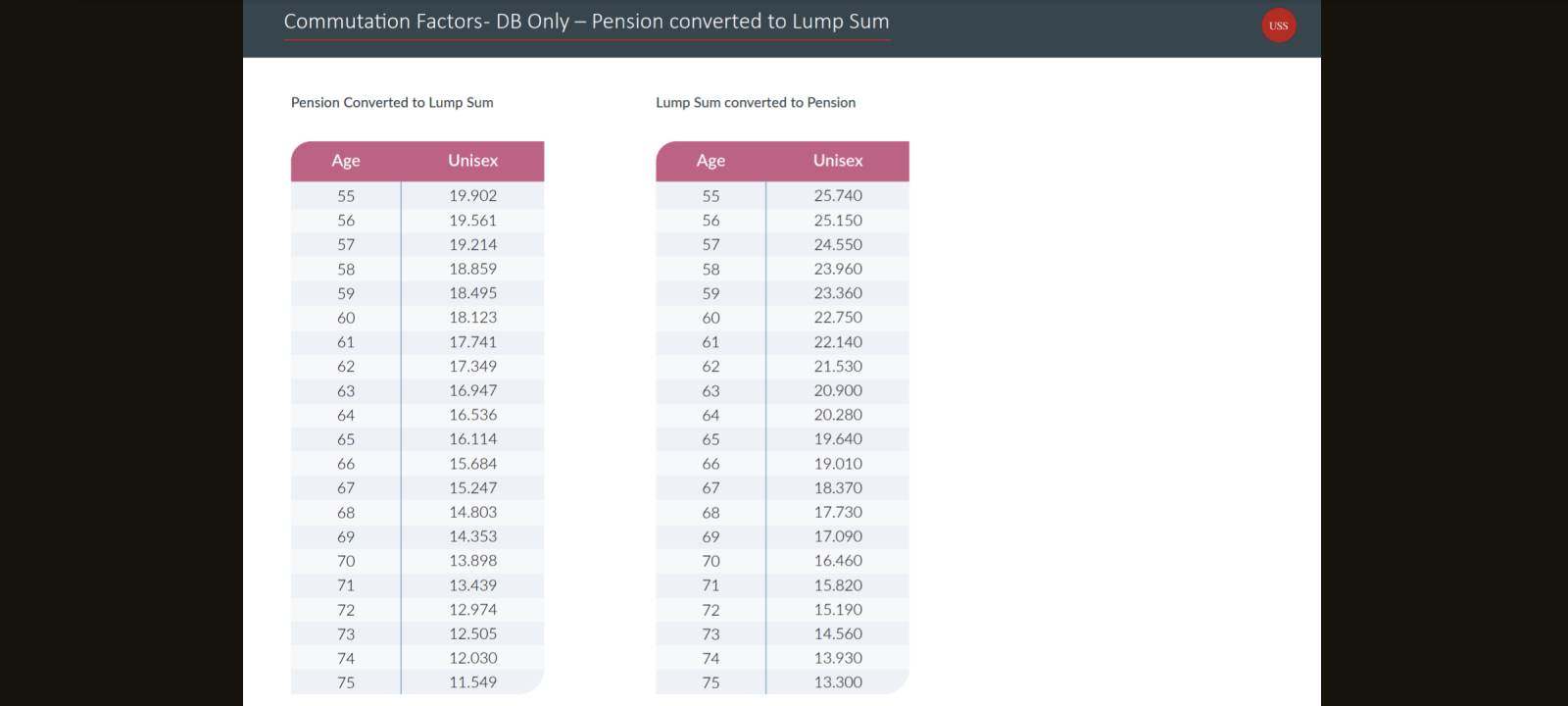Select the value 12.974
1568x706 pixels.
[473, 610]
